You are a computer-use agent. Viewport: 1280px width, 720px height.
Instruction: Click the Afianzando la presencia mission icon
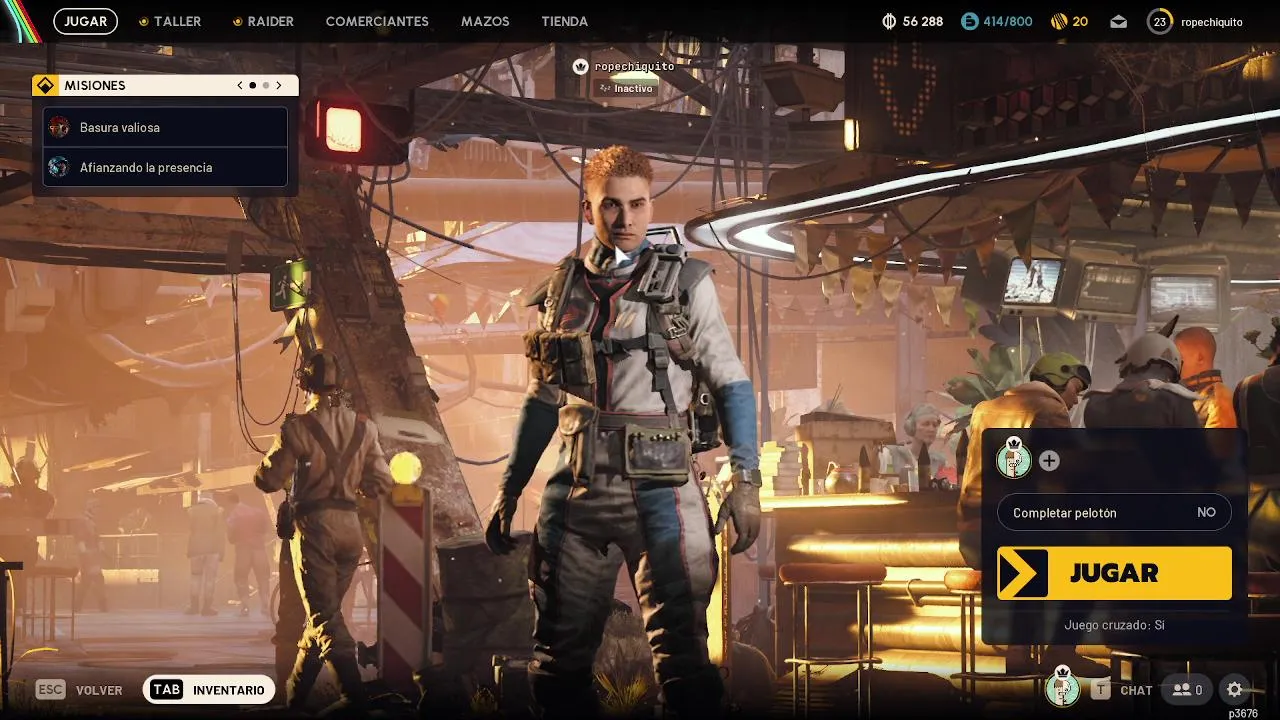click(59, 167)
